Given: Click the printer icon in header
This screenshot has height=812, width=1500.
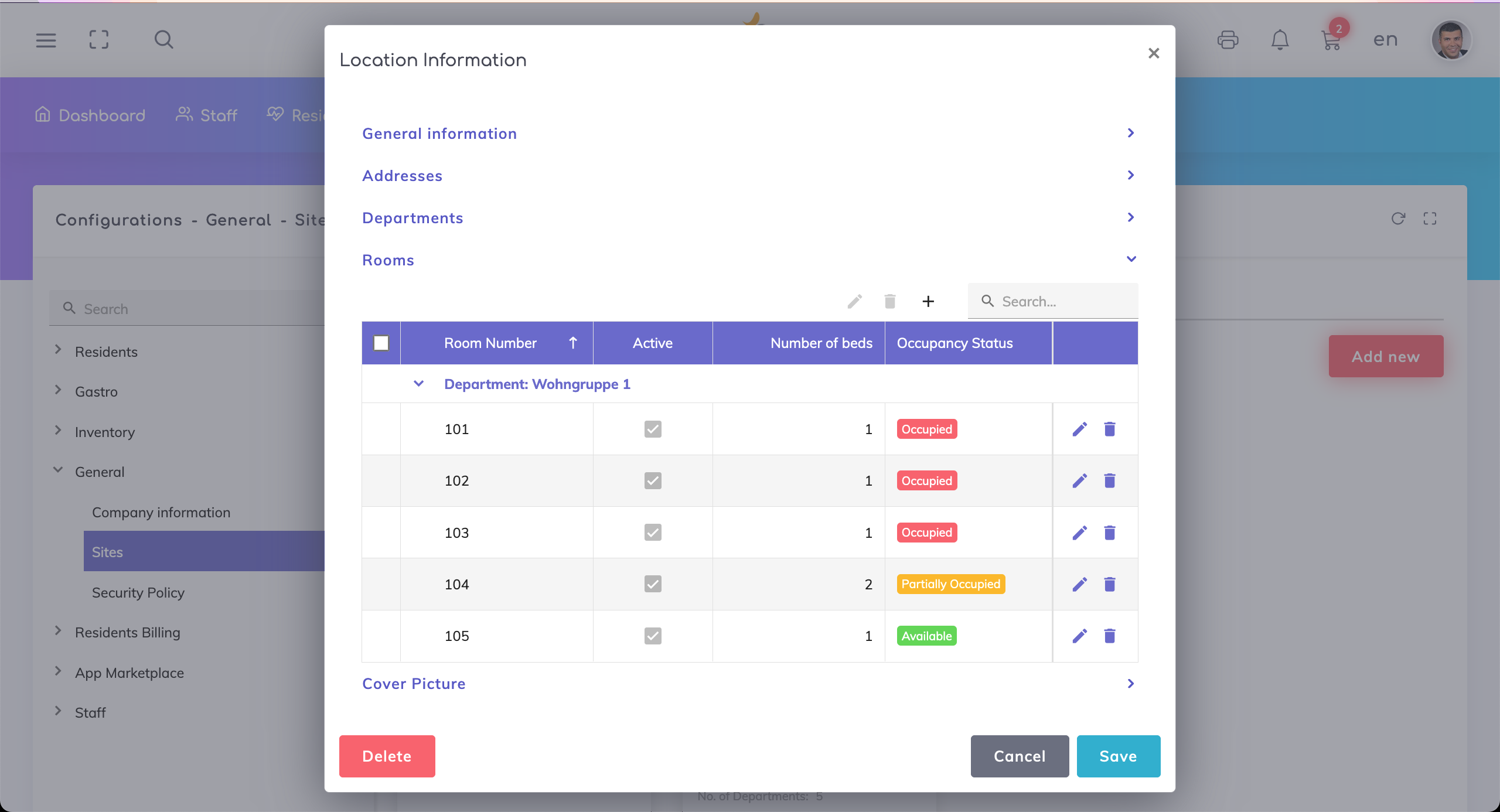Looking at the screenshot, I should pyautogui.click(x=1228, y=40).
